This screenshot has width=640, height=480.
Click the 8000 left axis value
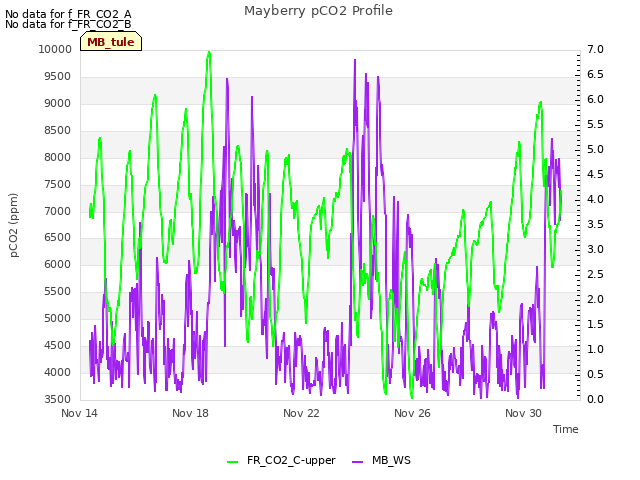[58, 157]
